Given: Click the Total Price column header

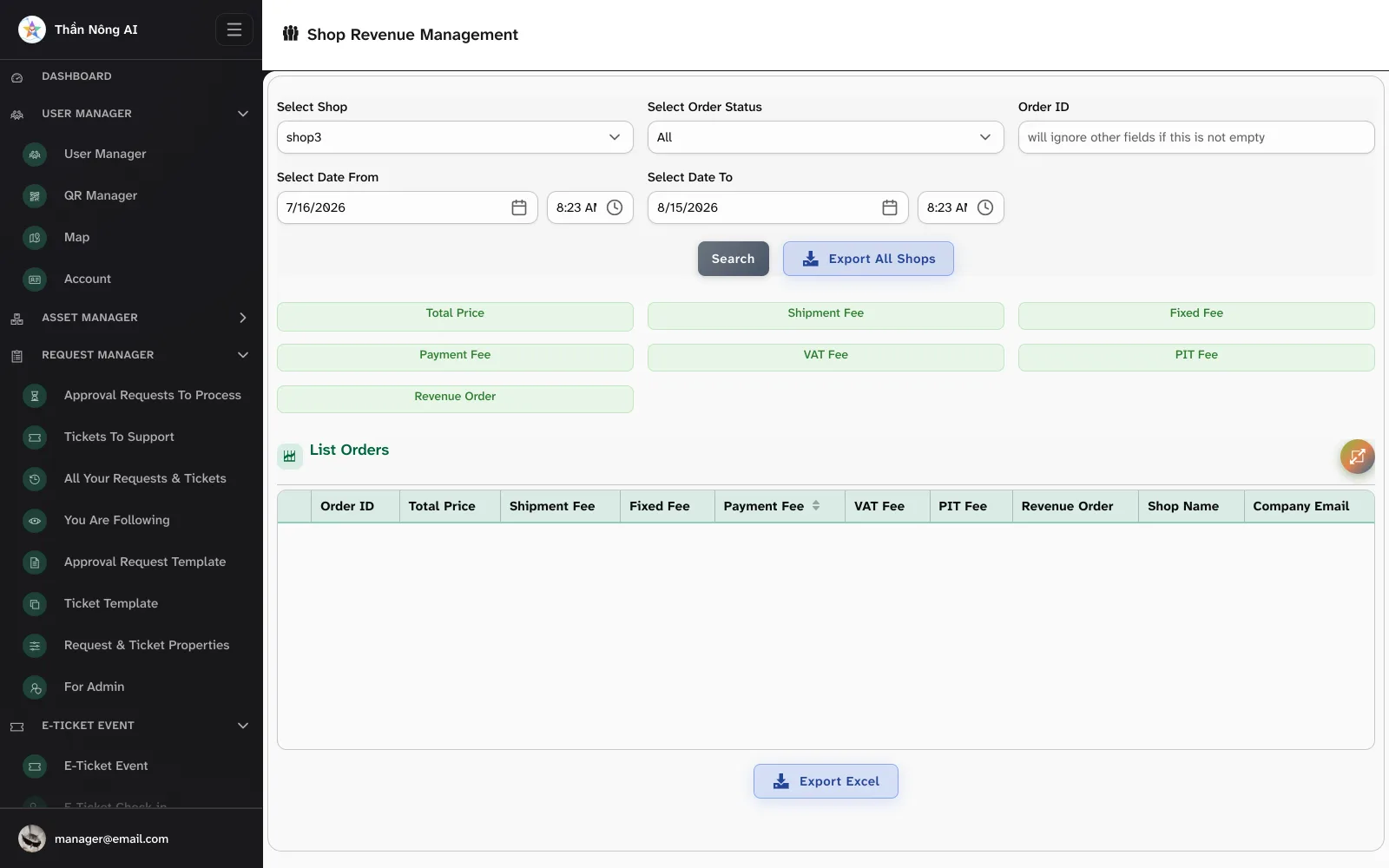Looking at the screenshot, I should pos(450,506).
